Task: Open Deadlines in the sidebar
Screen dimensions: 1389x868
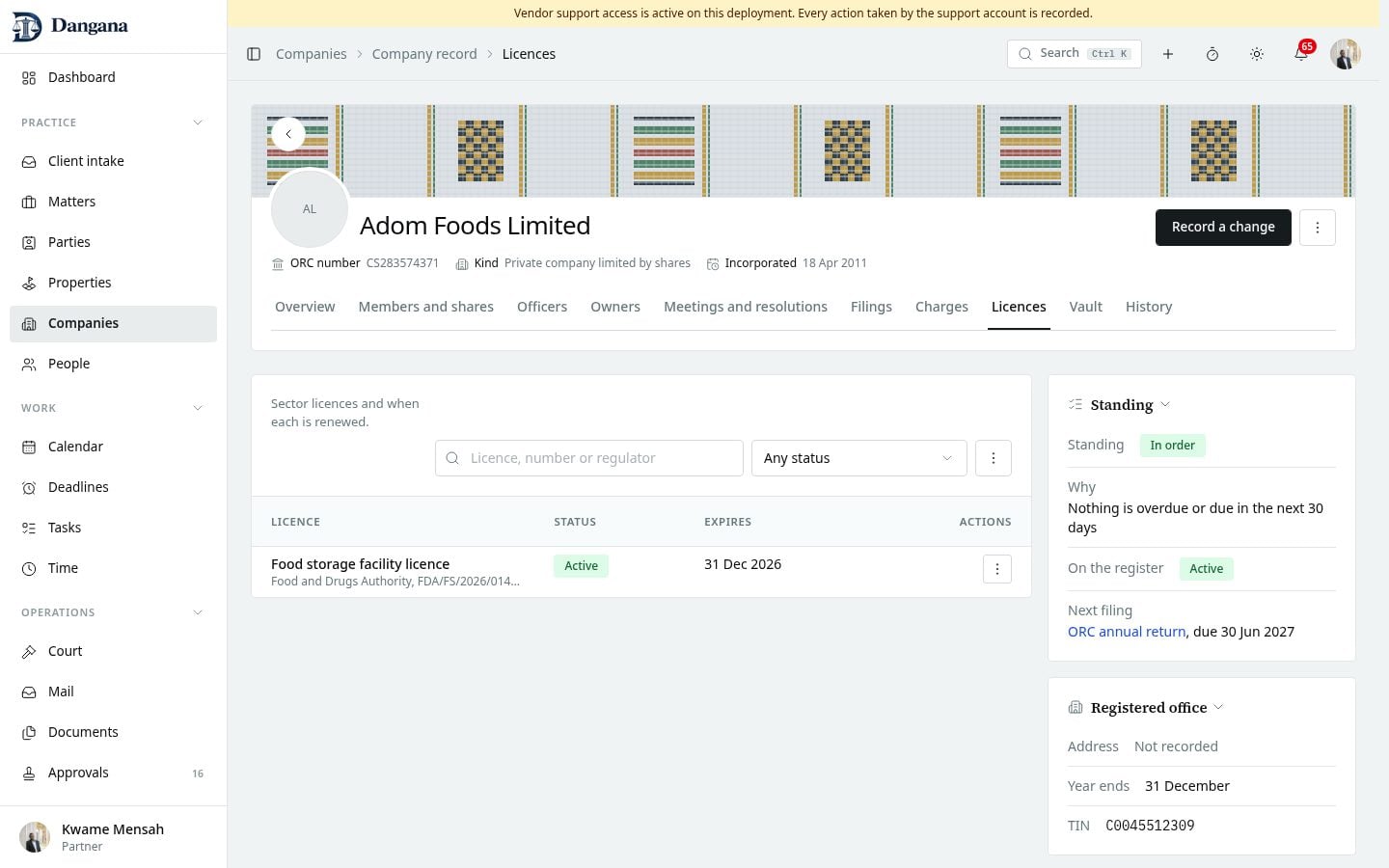Action: [x=113, y=487]
